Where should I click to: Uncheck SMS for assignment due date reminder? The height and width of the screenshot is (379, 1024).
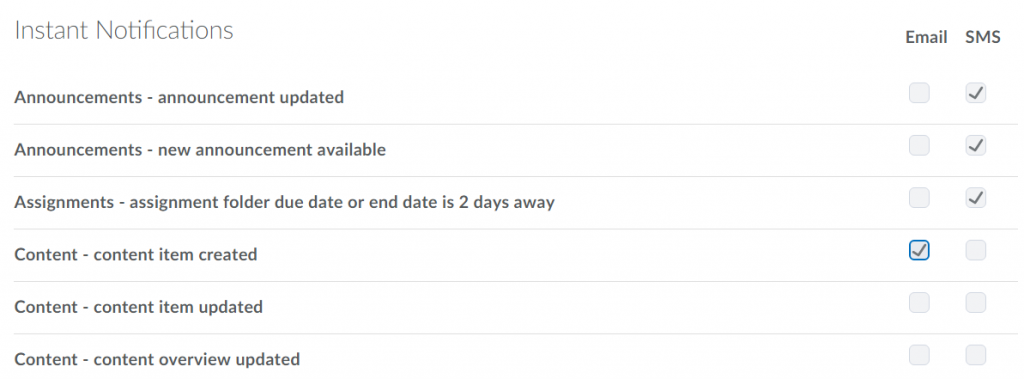click(976, 198)
